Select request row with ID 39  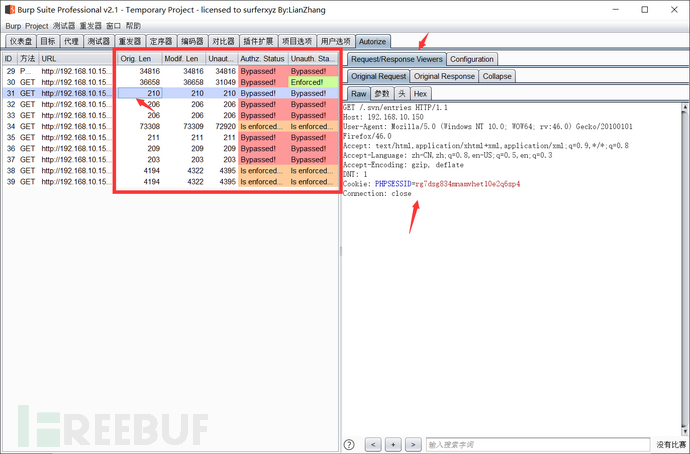tap(170, 182)
